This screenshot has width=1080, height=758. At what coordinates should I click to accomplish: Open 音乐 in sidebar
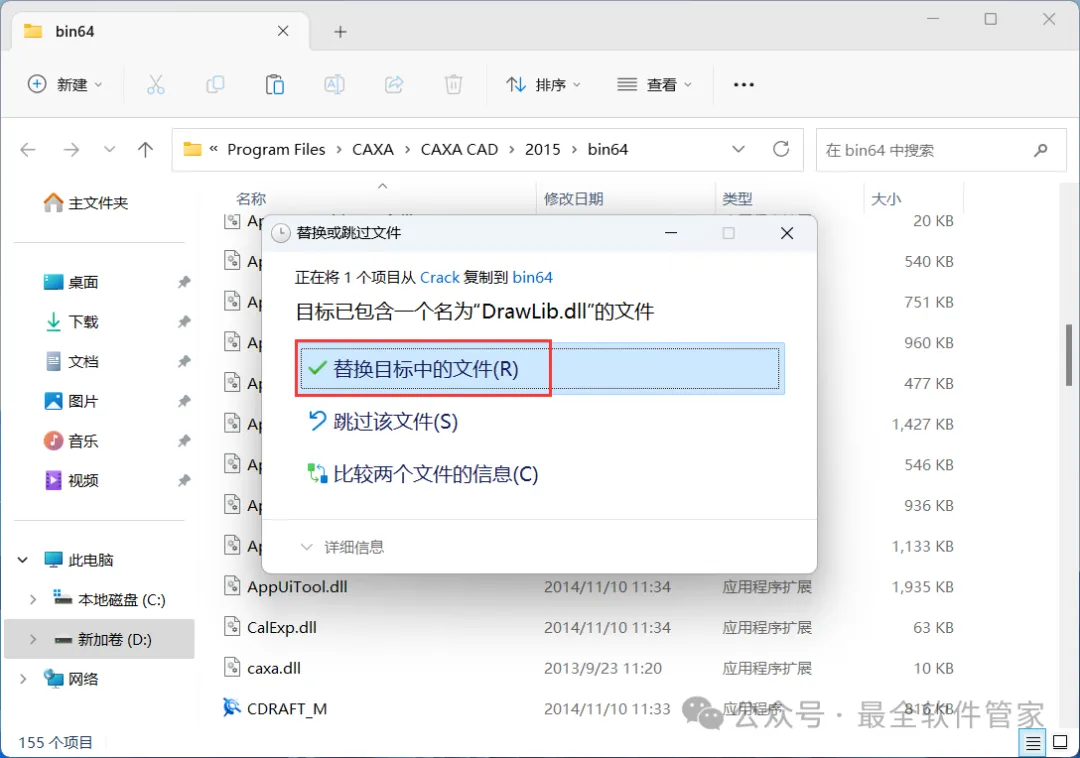pos(71,441)
